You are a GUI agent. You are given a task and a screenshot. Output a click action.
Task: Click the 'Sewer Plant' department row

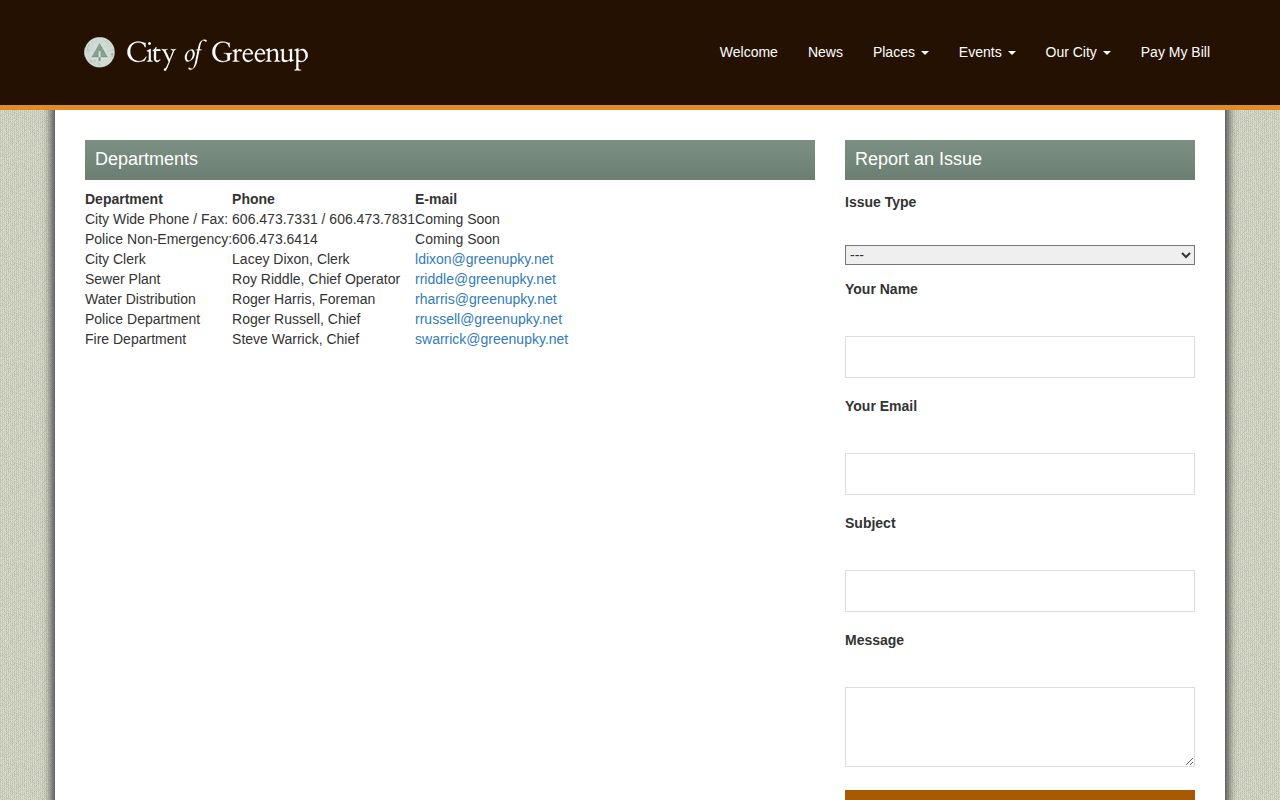click(x=122, y=279)
